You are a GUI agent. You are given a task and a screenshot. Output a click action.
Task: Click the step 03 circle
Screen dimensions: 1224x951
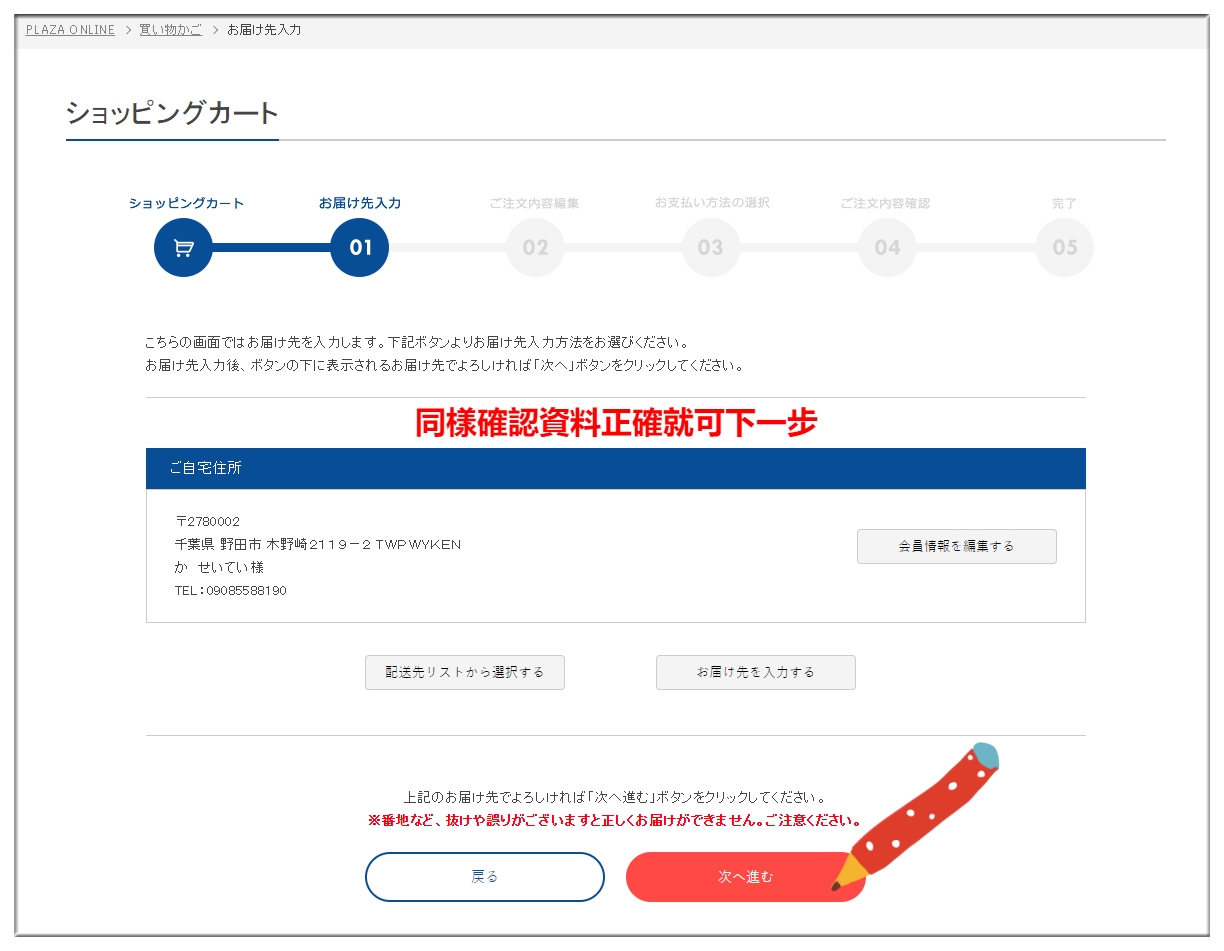point(711,248)
